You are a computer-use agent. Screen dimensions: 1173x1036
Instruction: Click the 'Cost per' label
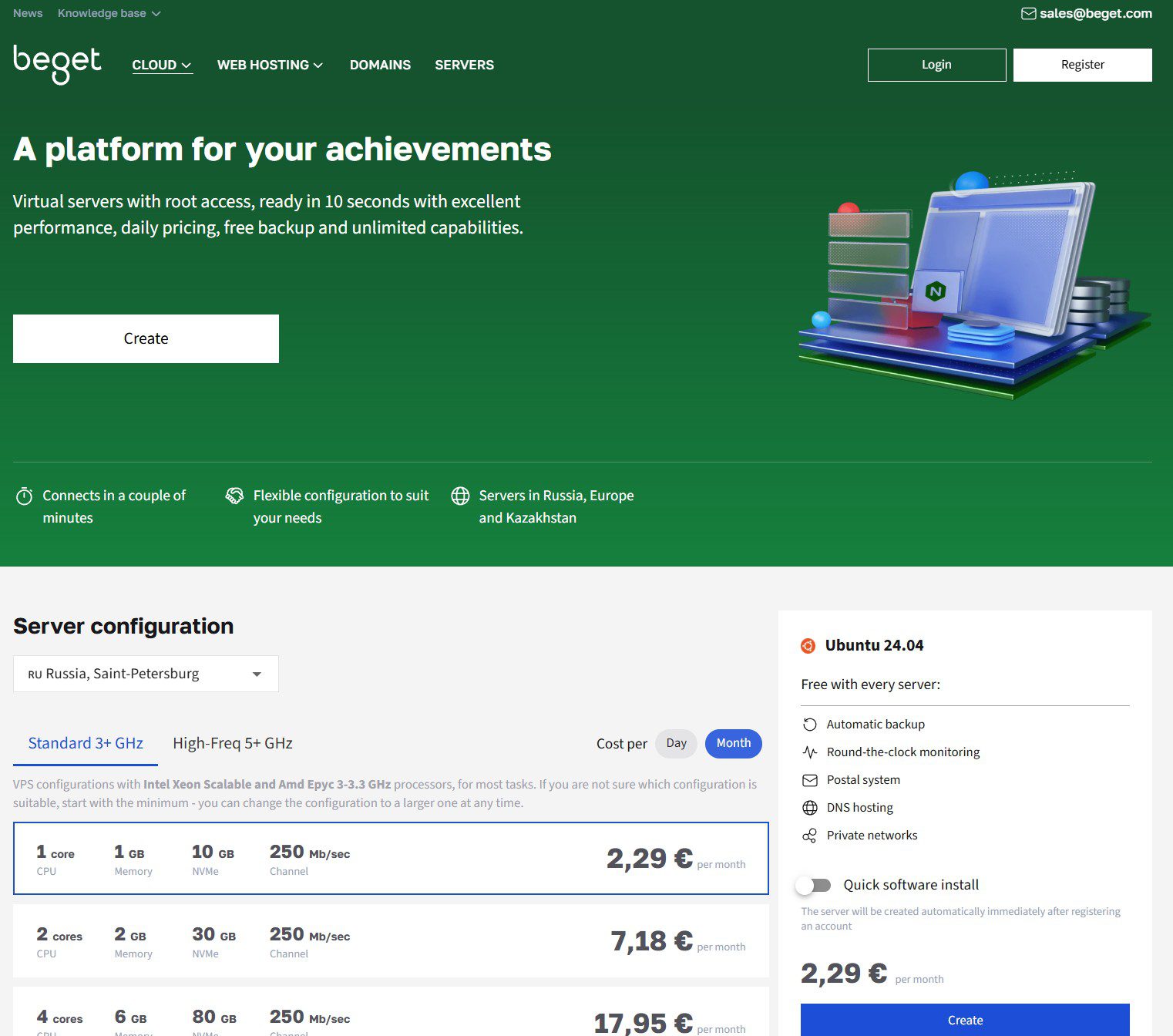[x=621, y=744]
